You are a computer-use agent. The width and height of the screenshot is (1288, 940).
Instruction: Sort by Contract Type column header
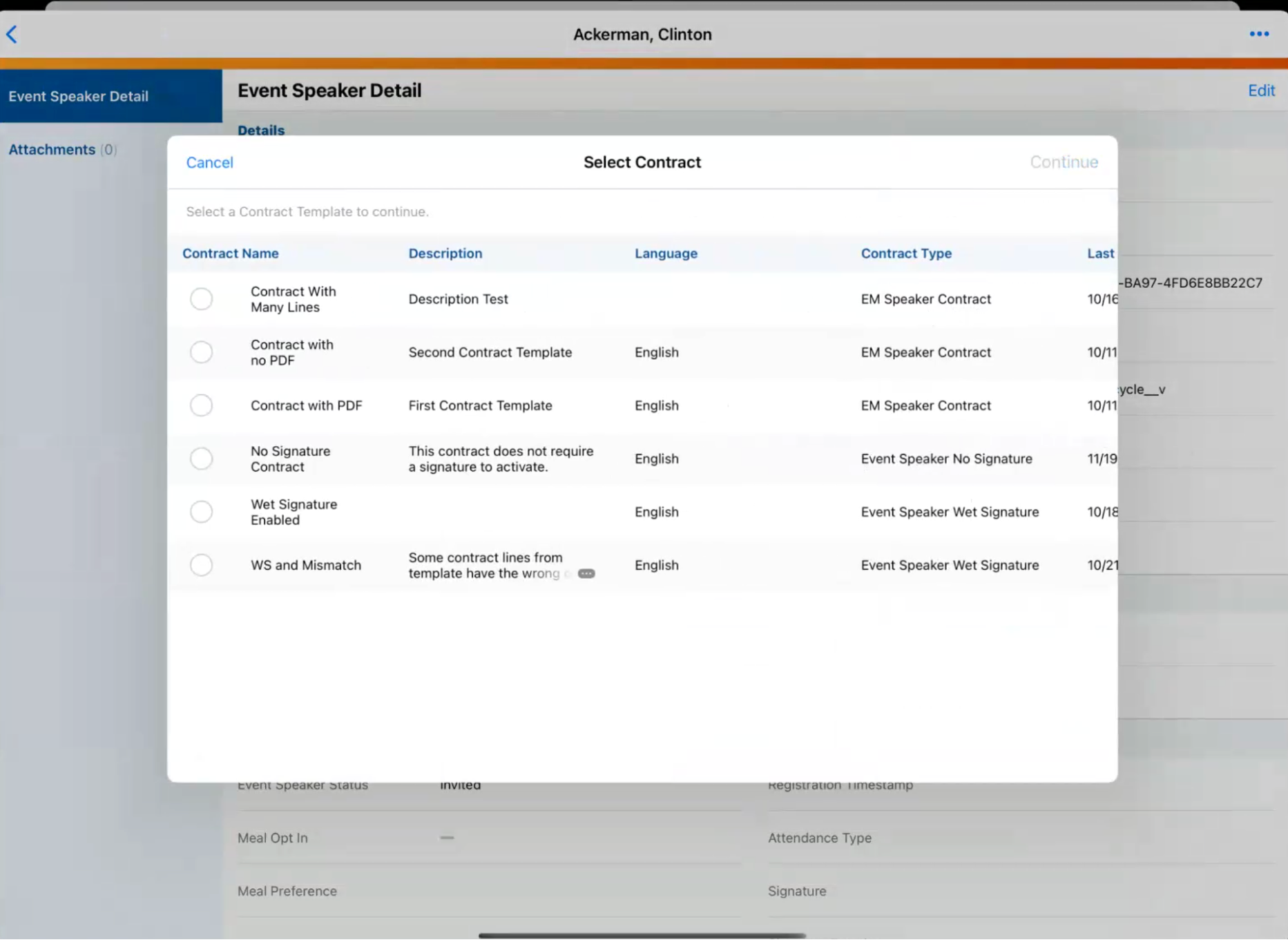click(906, 253)
